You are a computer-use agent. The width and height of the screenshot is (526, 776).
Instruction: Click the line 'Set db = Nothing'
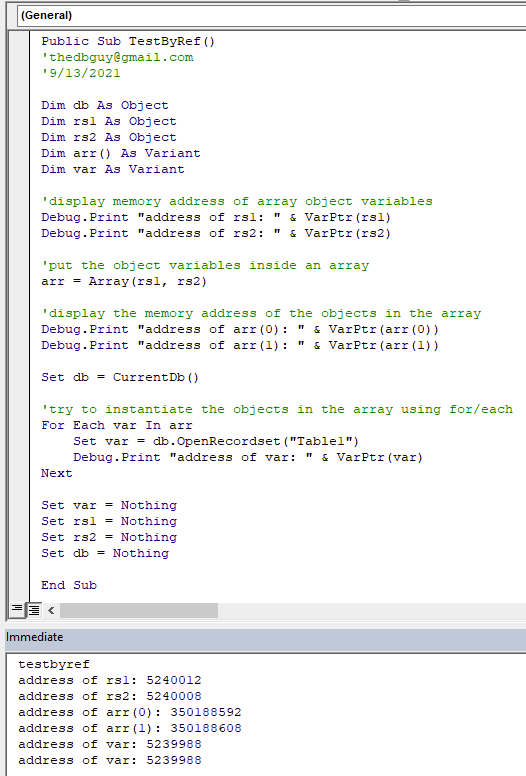pos(105,553)
